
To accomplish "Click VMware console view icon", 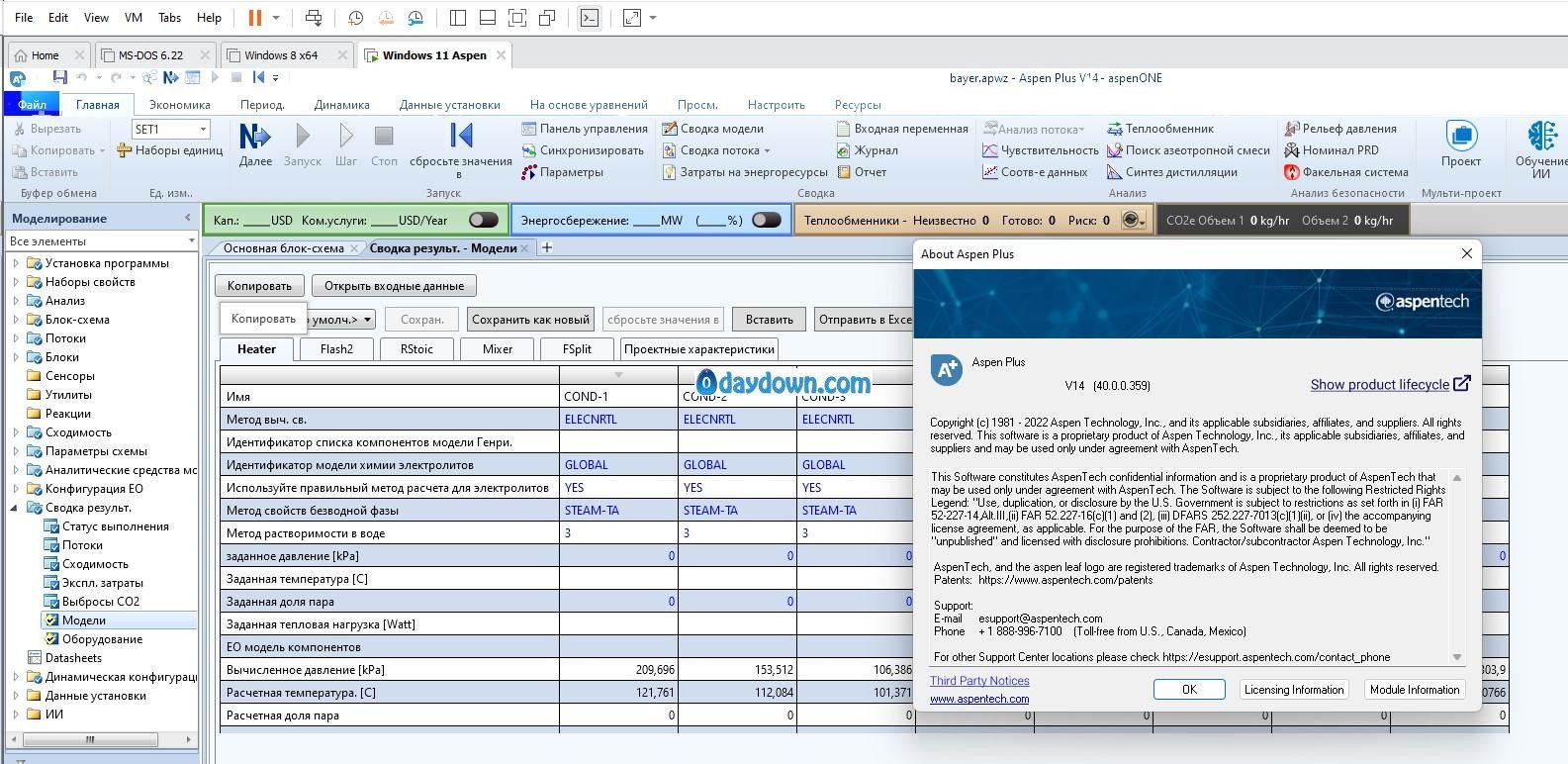I will click(590, 18).
